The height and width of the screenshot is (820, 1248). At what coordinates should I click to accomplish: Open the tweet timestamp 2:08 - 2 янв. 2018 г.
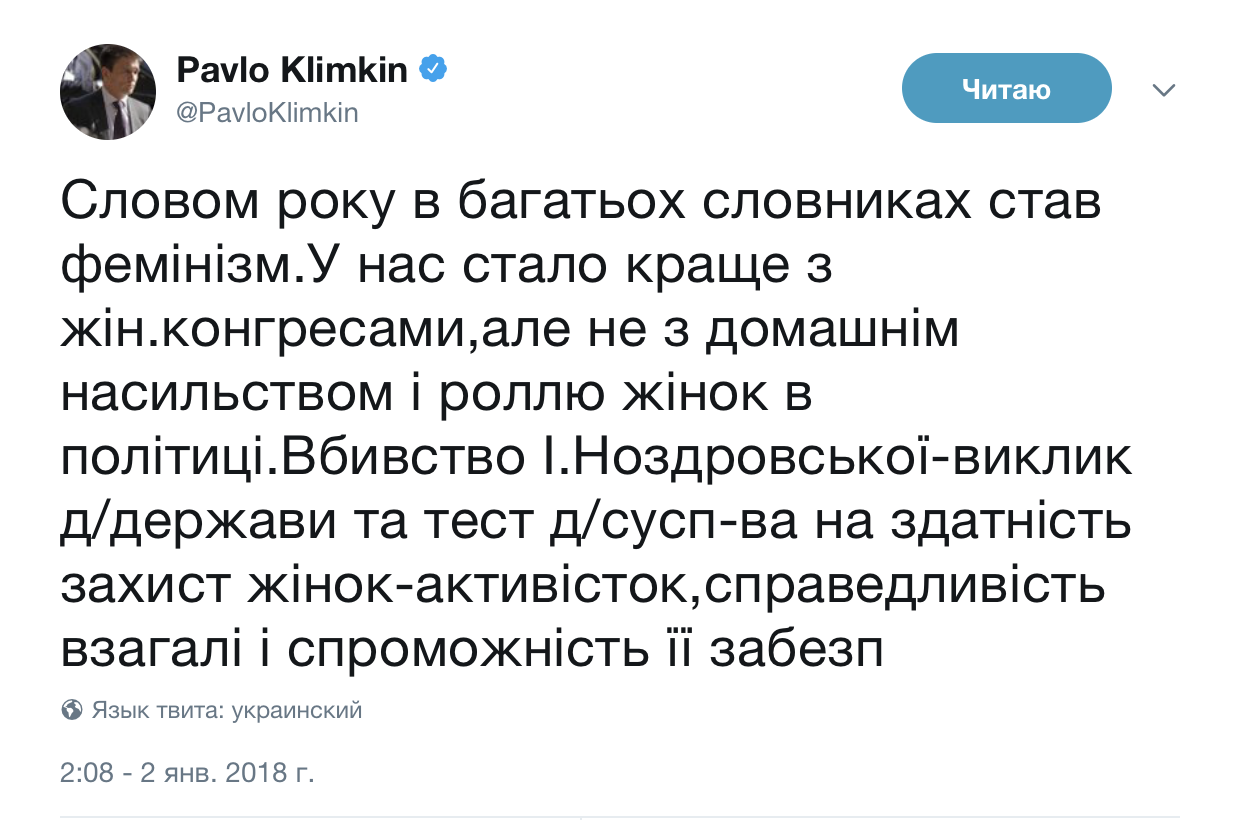pos(187,774)
